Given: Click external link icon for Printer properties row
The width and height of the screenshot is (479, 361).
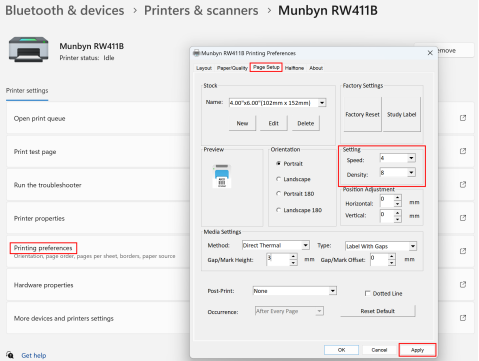Looking at the screenshot, I should pos(463,218).
